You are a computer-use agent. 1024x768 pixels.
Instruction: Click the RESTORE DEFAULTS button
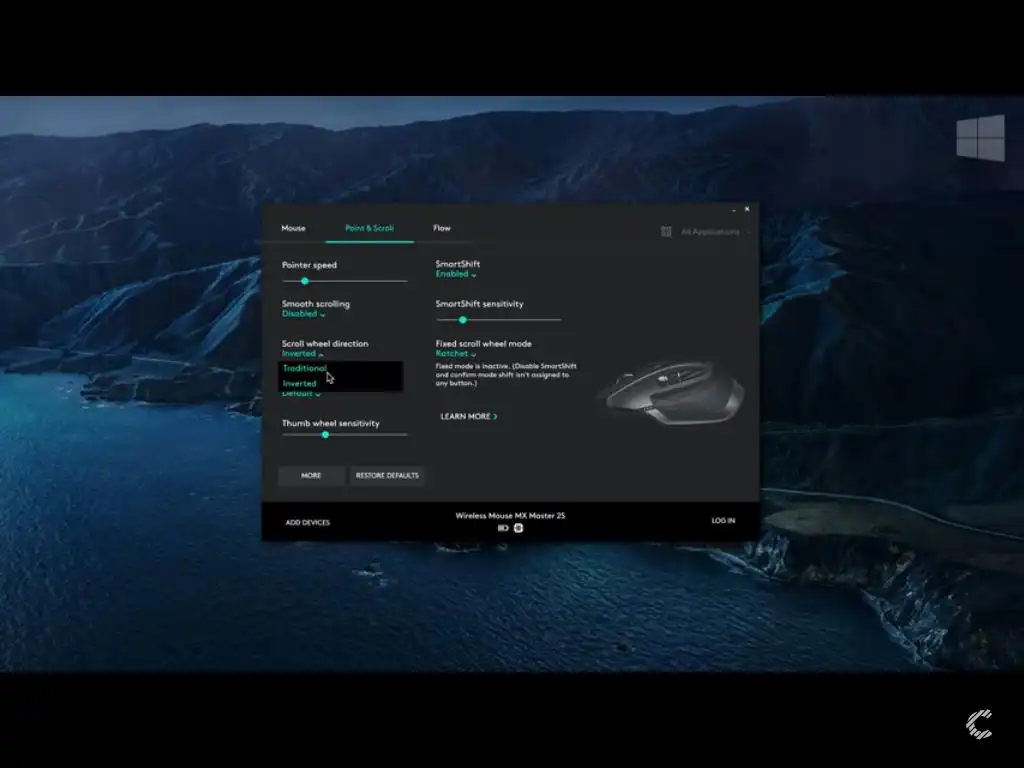387,475
